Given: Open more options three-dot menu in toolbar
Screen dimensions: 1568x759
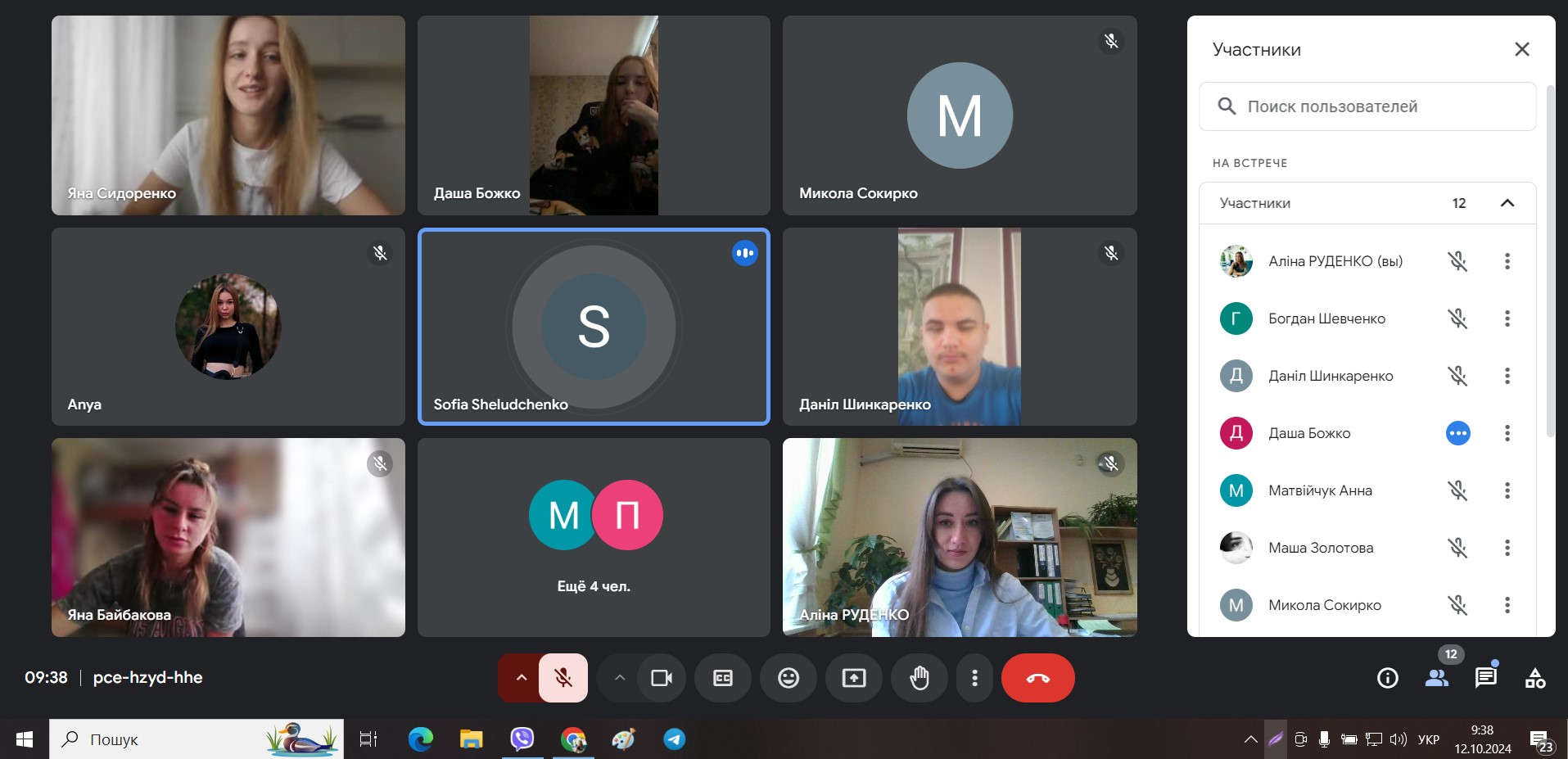Looking at the screenshot, I should pyautogui.click(x=974, y=678).
